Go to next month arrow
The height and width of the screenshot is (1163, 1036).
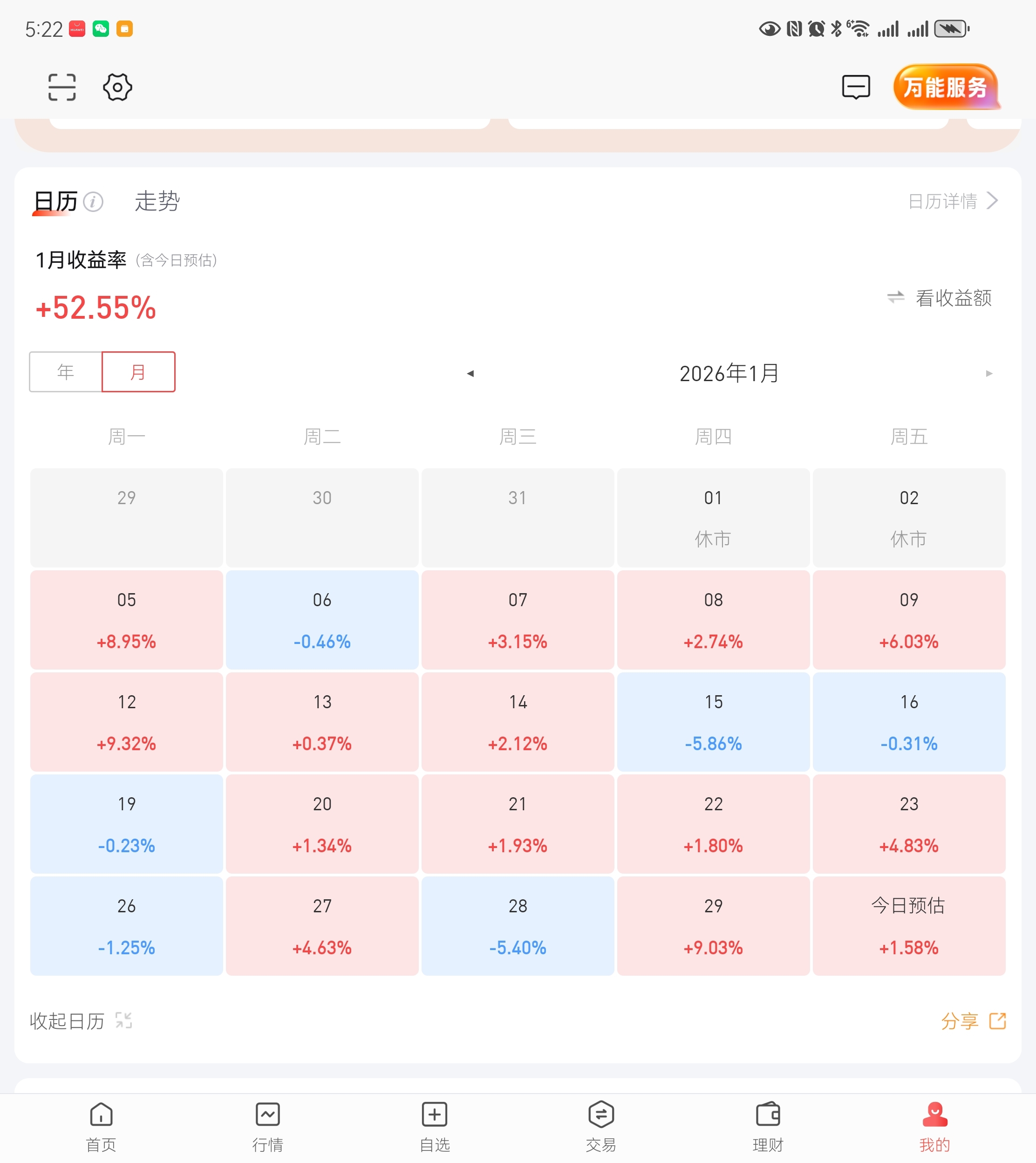point(989,373)
